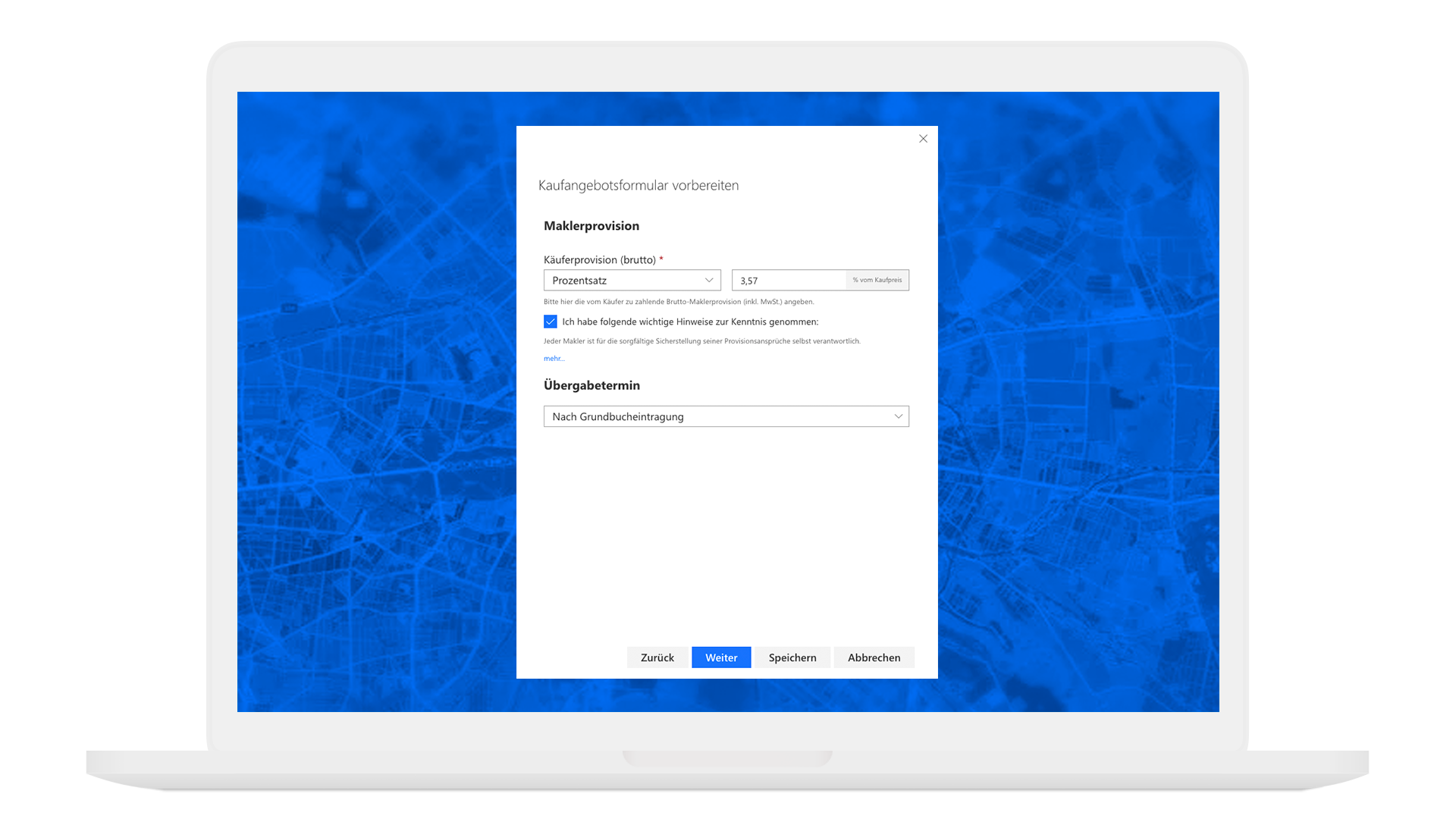Viewport: 1456px width, 819px height.
Task: Click the 'Käuferprovision (brutto)' field label
Action: [x=599, y=260]
